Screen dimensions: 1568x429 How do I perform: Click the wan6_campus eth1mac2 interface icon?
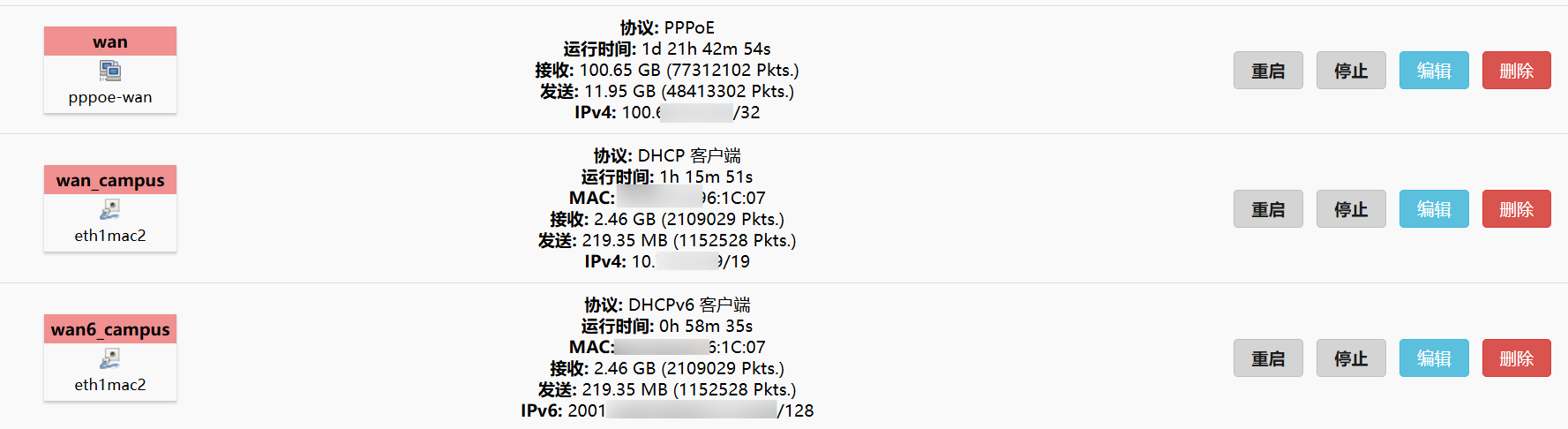coord(110,358)
